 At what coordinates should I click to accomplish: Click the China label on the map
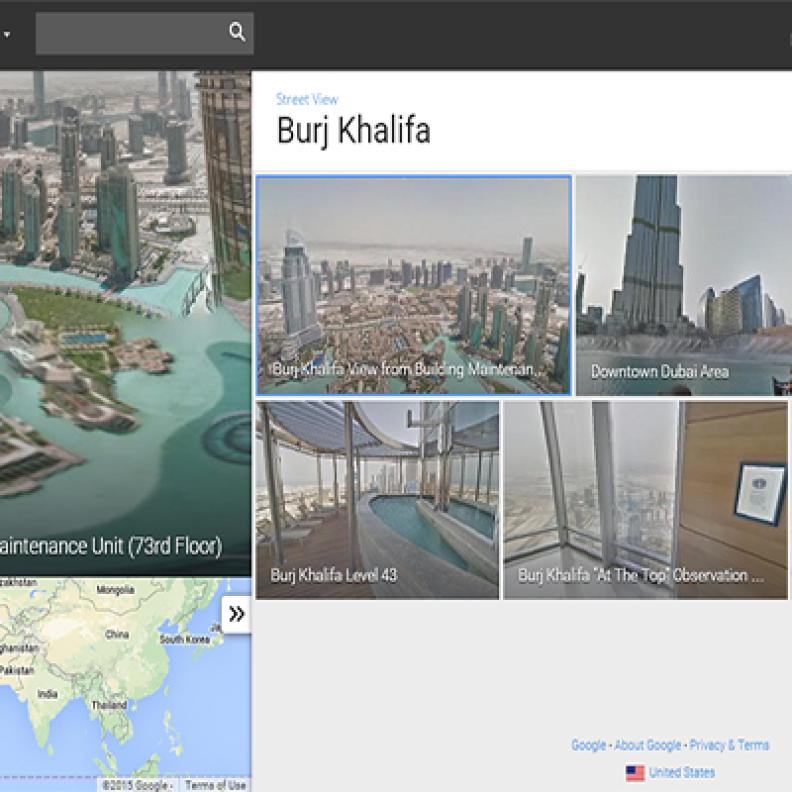117,634
